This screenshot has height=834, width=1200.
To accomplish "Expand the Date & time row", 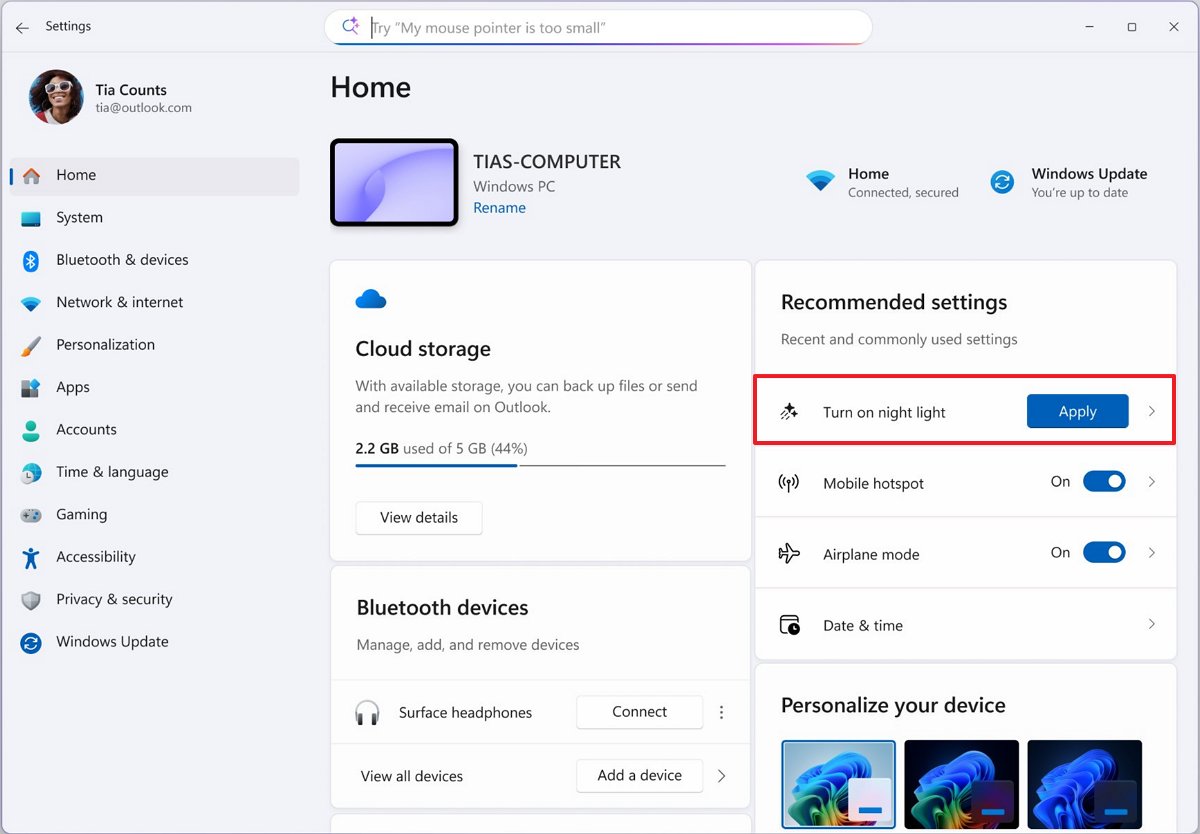I will click(1151, 624).
